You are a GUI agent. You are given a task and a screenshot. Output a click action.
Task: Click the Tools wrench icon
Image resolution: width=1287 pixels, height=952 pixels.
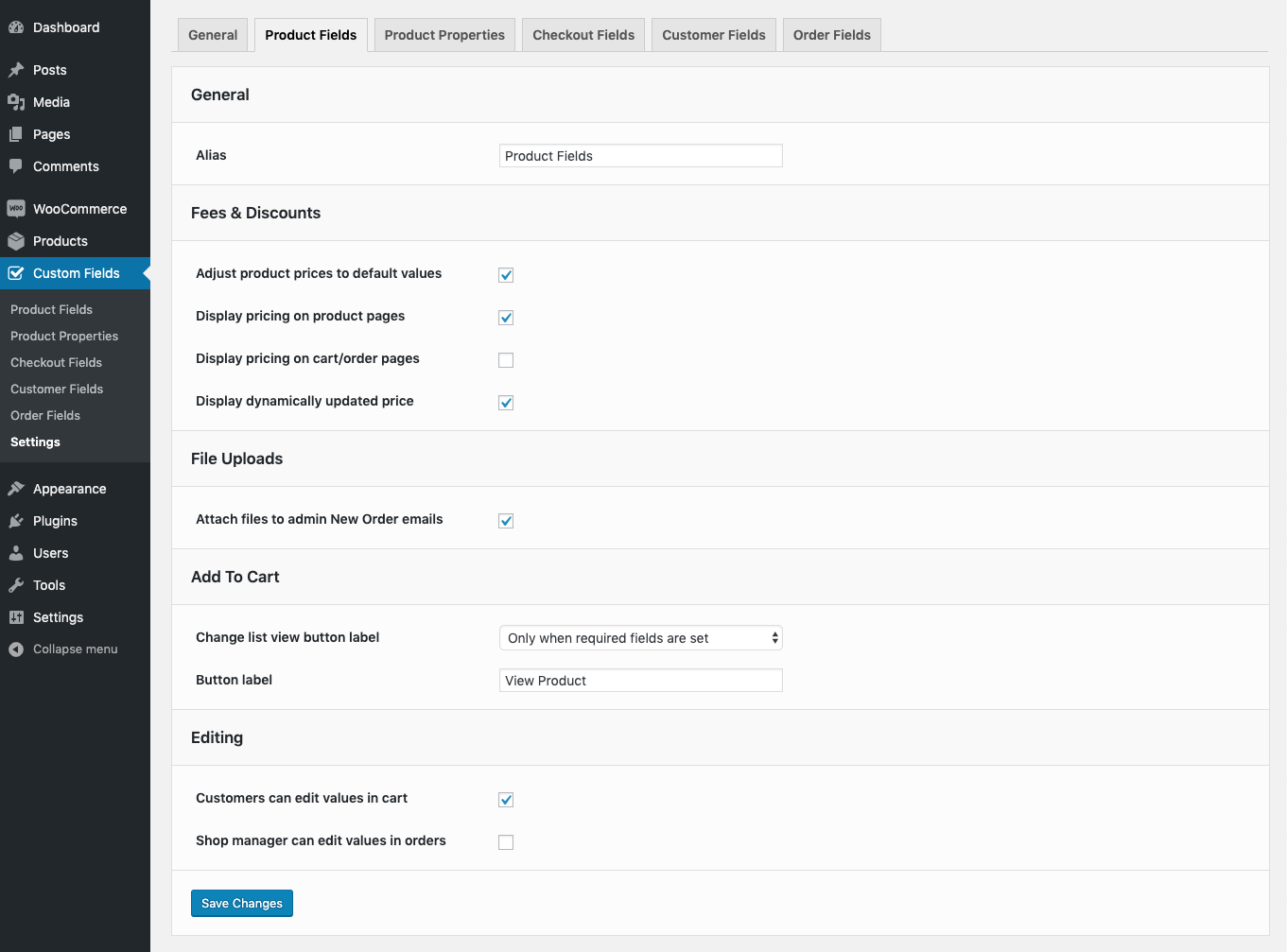coord(16,585)
